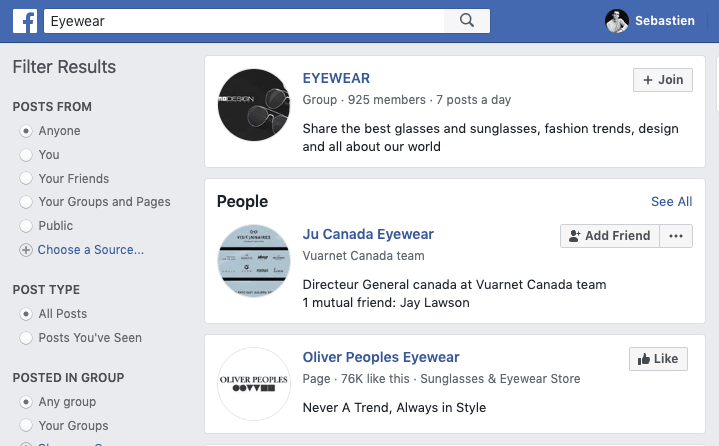Viewport: 719px width, 446px height.
Task: Choose Your Groups and Pages filter
Action: 26,202
